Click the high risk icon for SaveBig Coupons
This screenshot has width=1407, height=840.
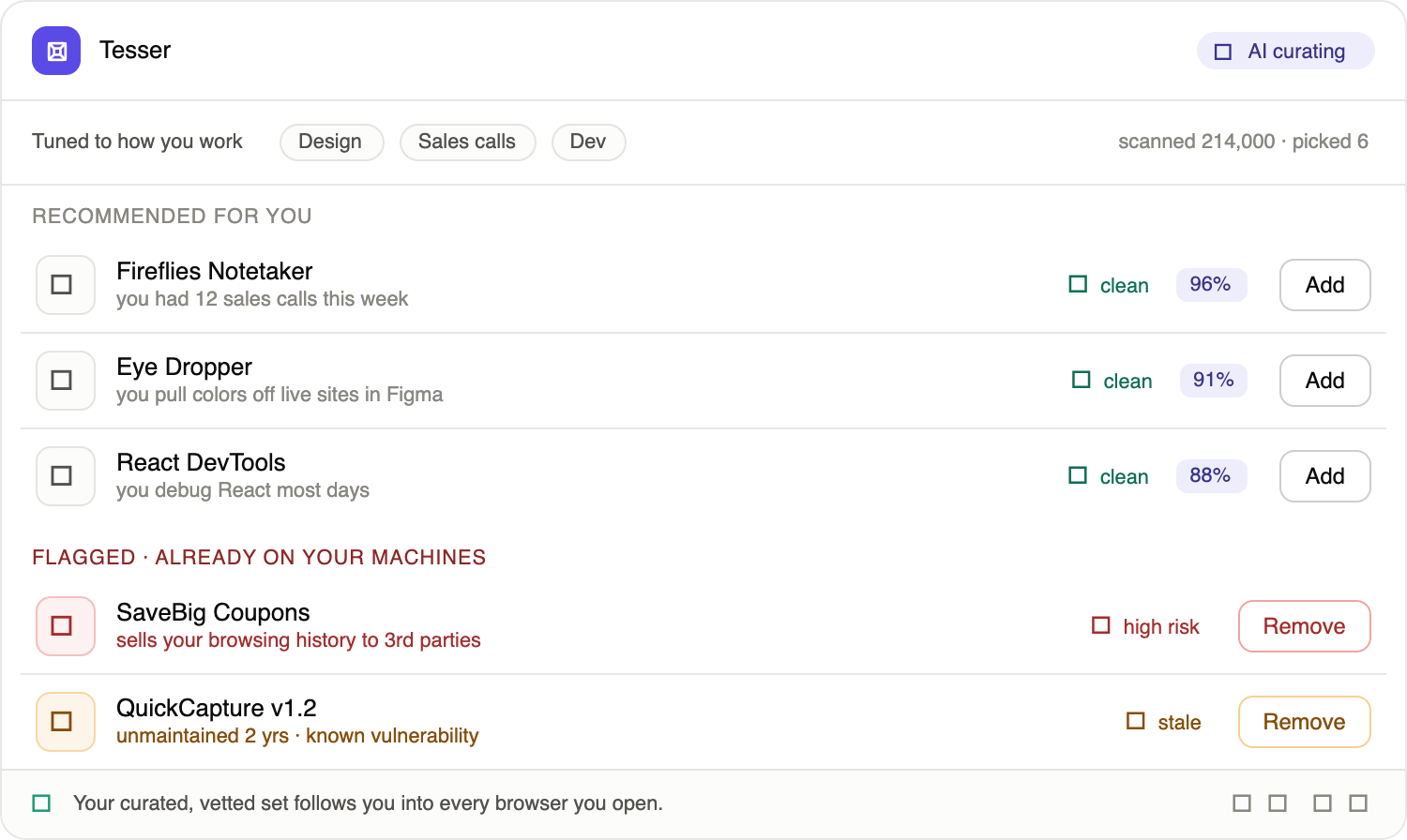coord(1101,625)
